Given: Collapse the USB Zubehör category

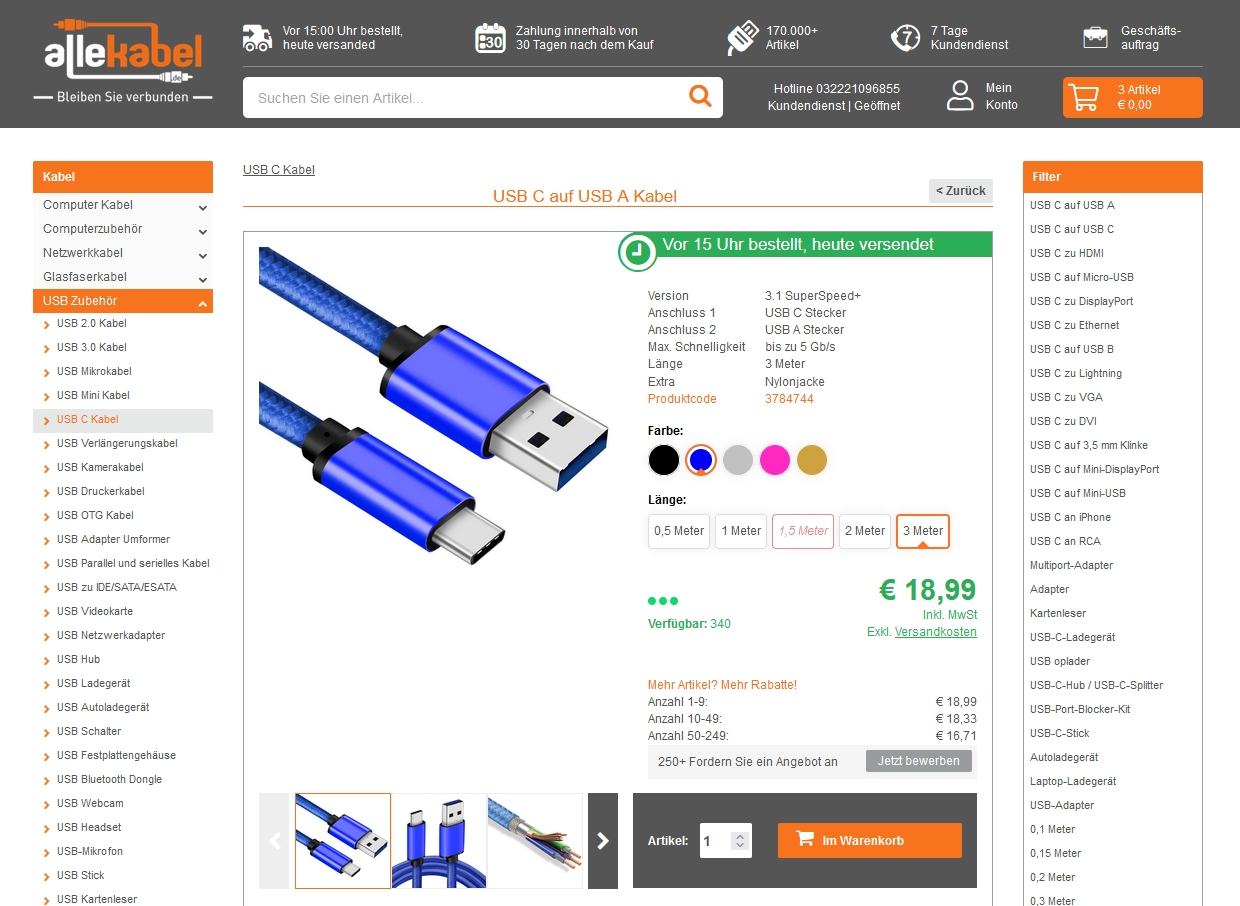Looking at the screenshot, I should (x=123, y=301).
